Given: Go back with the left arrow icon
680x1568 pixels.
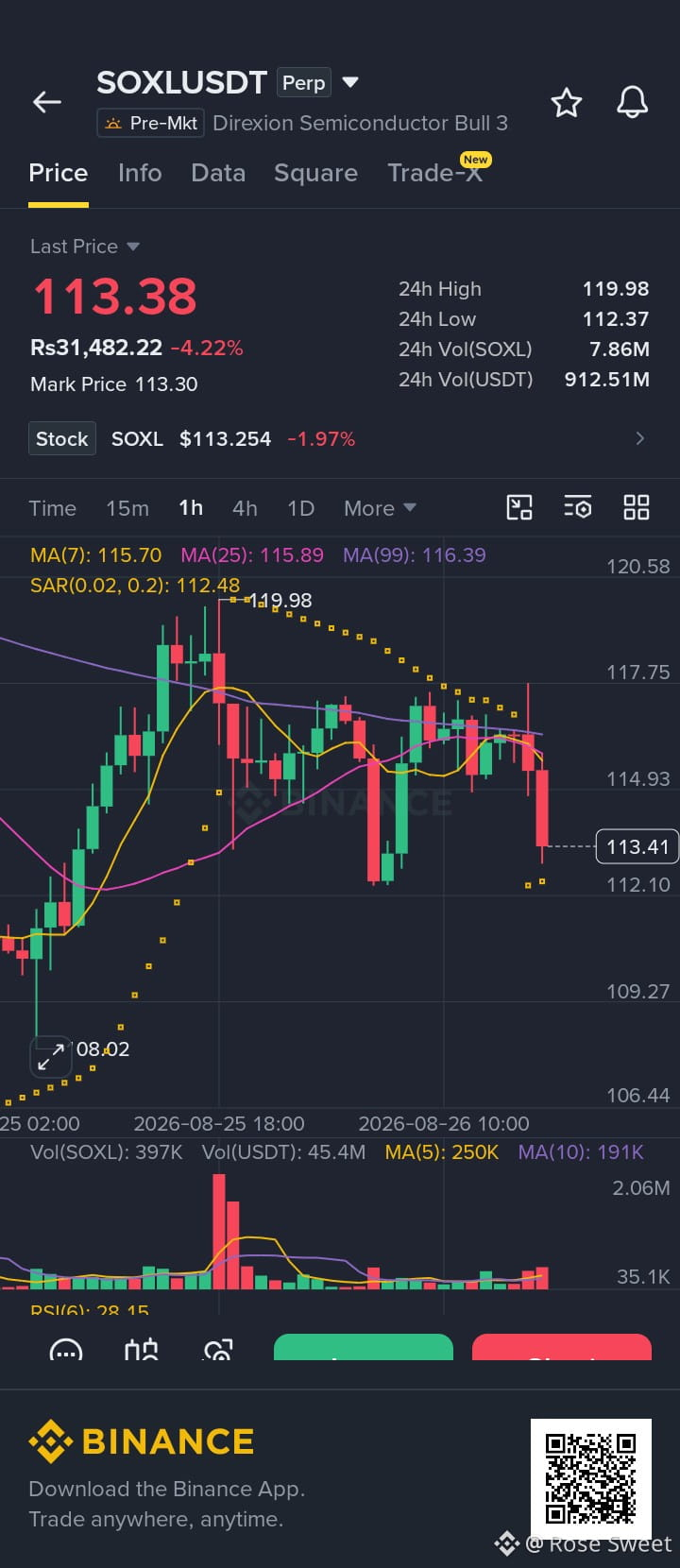Looking at the screenshot, I should [47, 102].
